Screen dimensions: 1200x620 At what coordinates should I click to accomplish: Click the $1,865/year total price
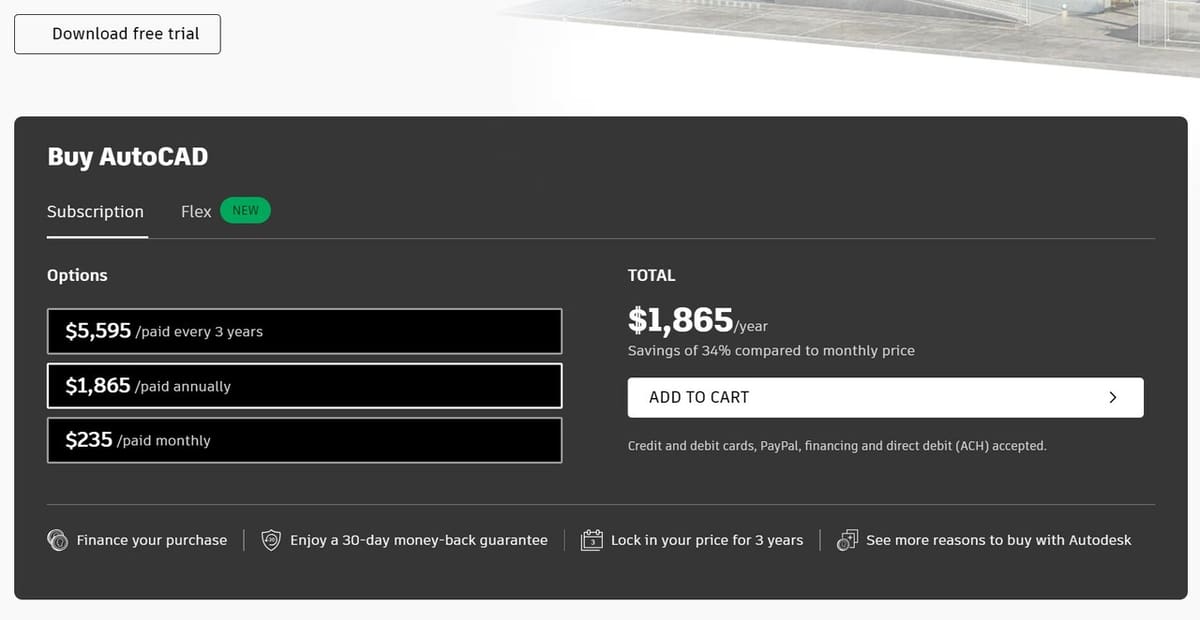(x=697, y=320)
